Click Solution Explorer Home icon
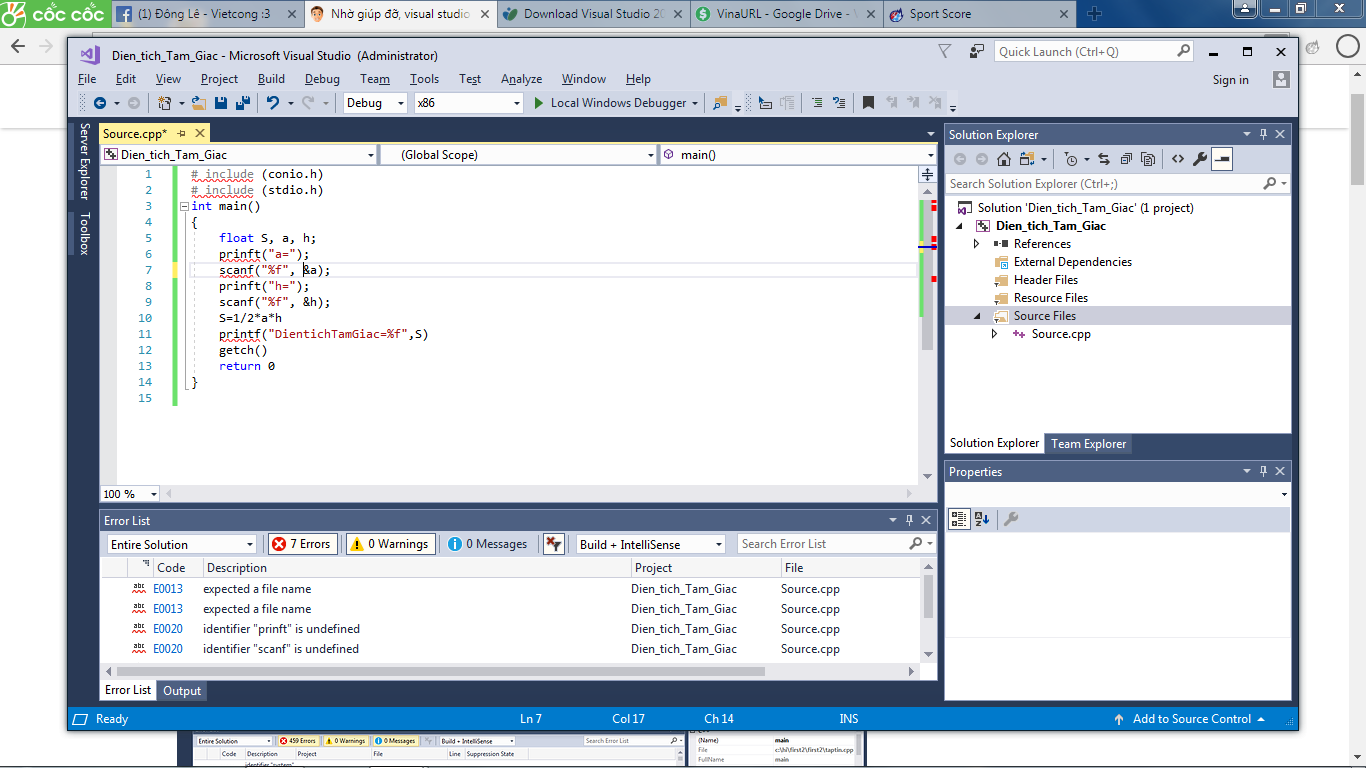This screenshot has width=1366, height=768. tap(1003, 159)
